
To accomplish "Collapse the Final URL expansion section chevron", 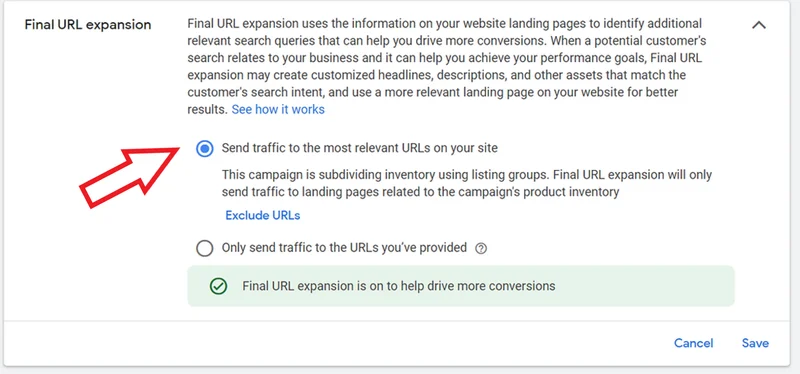I will [x=759, y=25].
